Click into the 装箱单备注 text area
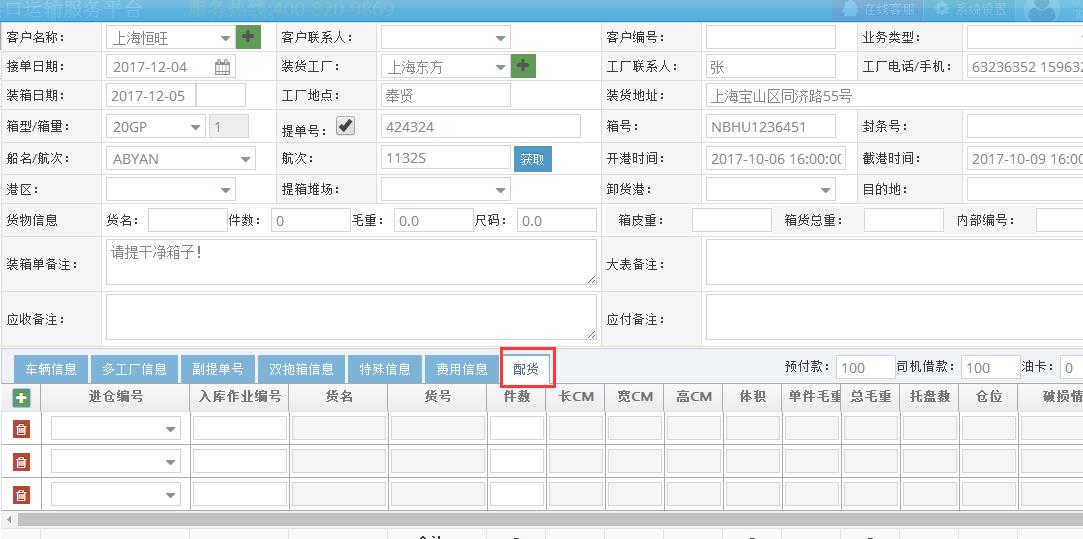1083x539 pixels. pyautogui.click(x=350, y=262)
